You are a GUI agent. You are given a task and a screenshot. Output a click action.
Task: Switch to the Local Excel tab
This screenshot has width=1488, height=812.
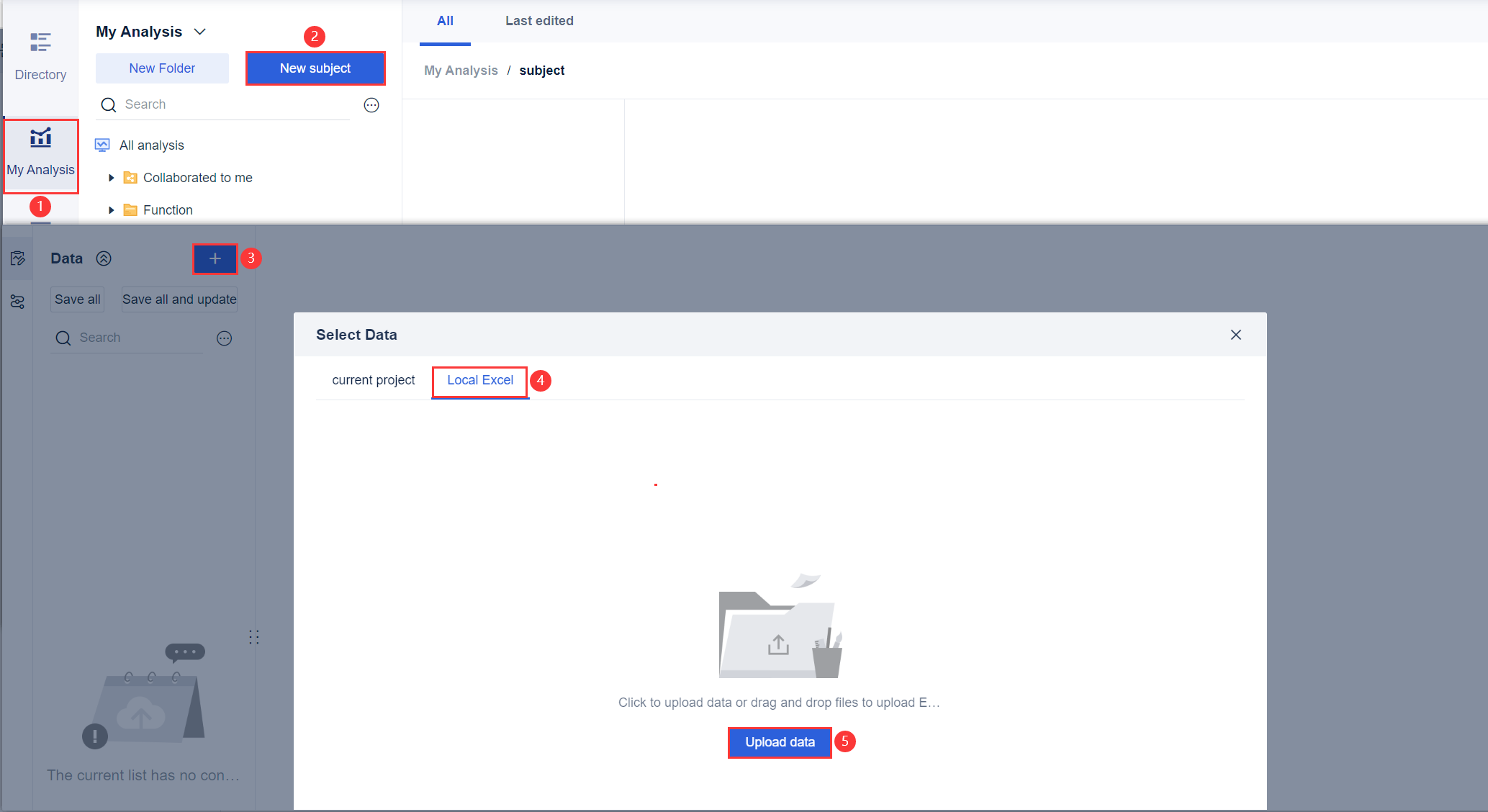pos(480,380)
